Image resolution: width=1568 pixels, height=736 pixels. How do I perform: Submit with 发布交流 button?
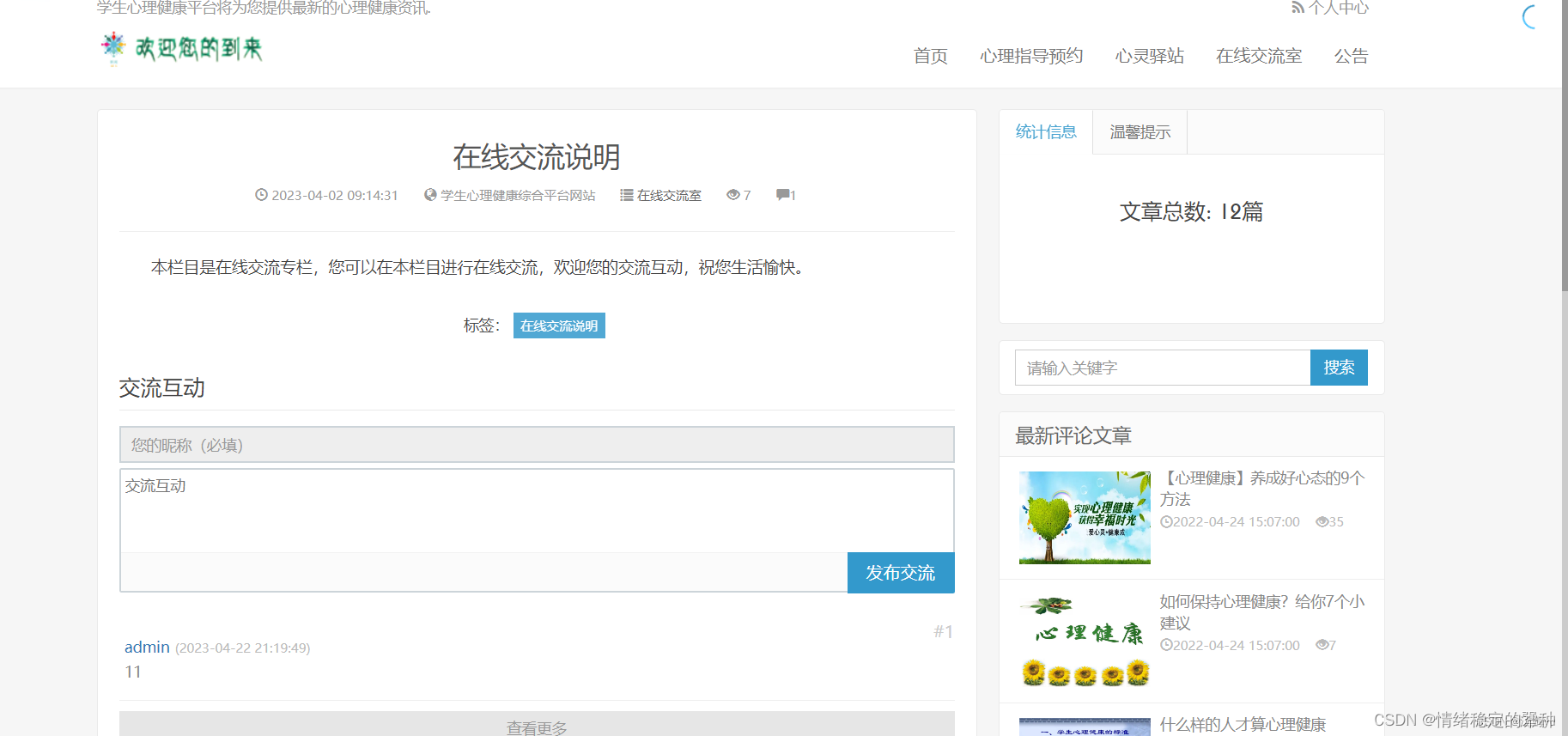pyautogui.click(x=901, y=573)
